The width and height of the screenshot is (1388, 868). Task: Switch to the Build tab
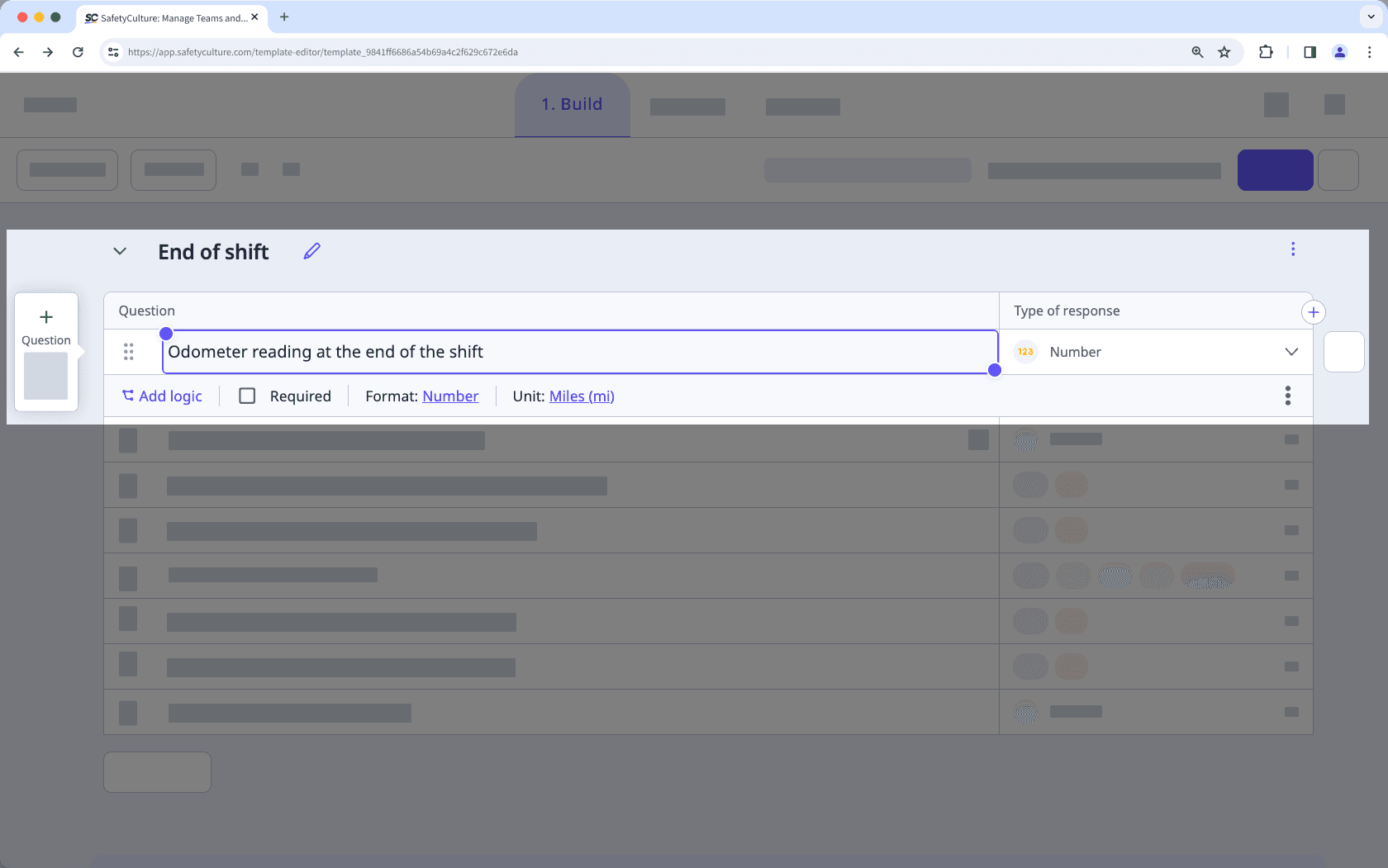point(571,104)
